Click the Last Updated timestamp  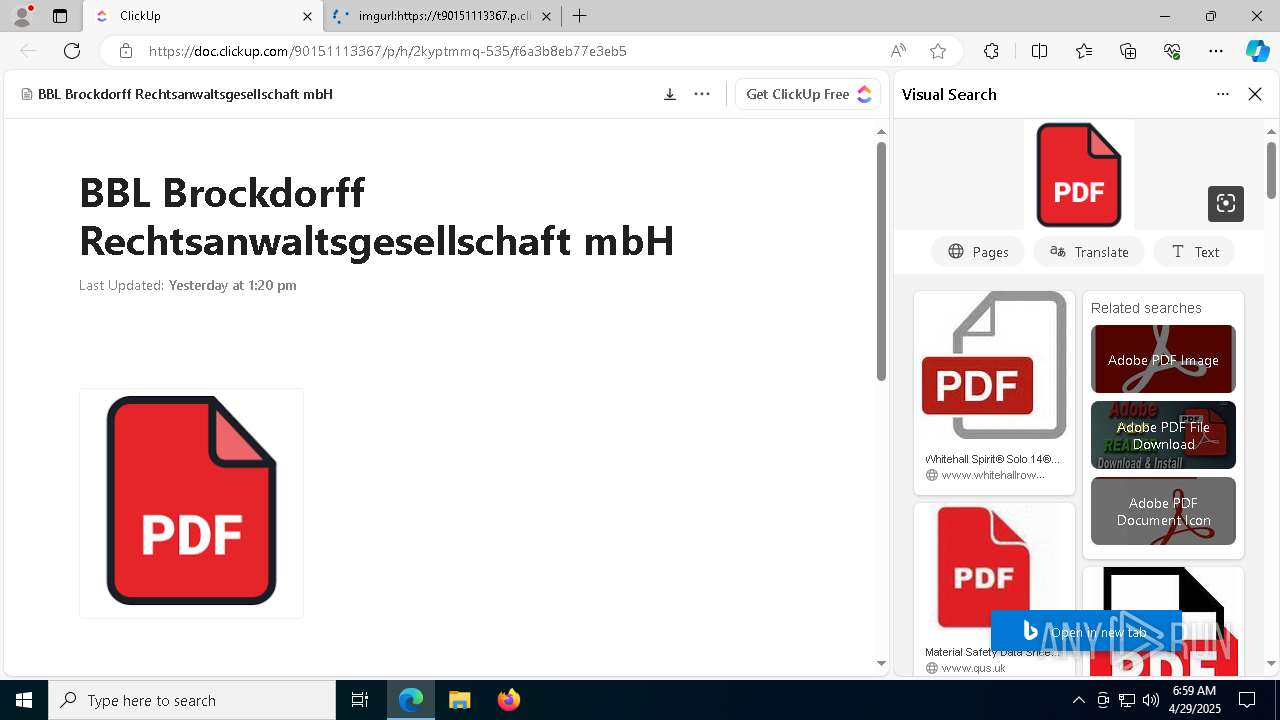coord(188,285)
